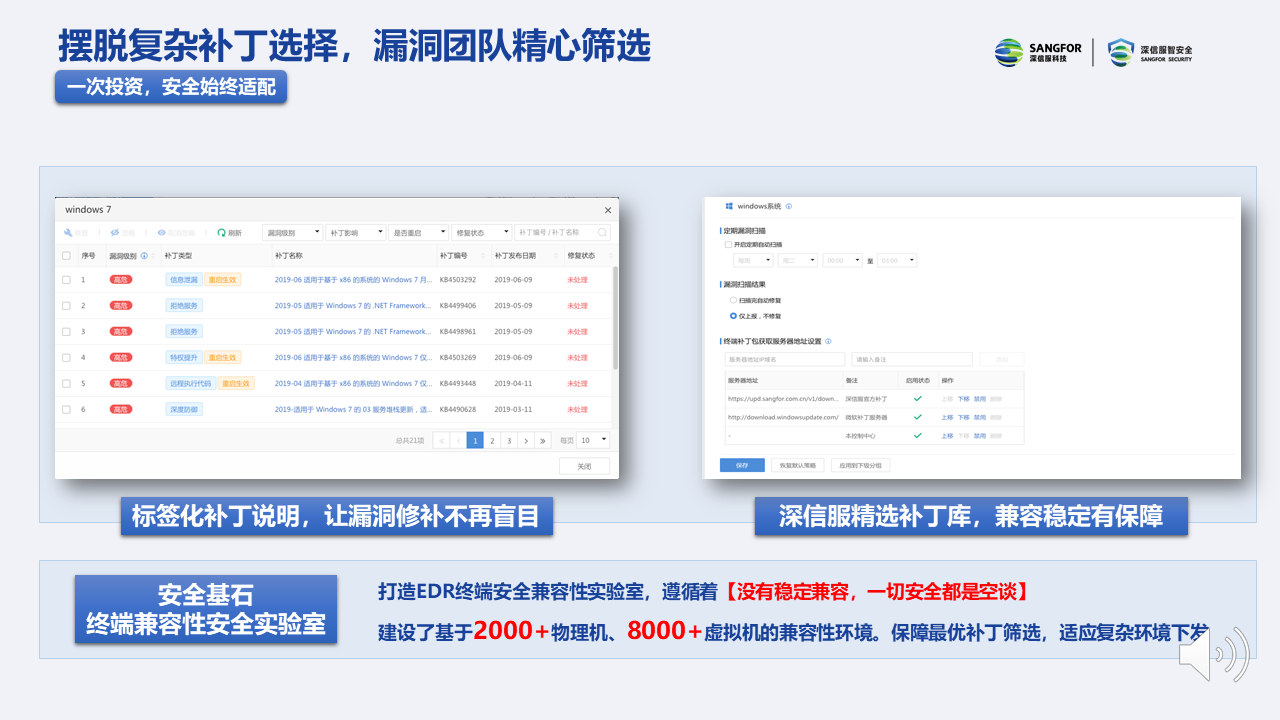
Task: Switch to page 2 in pagination
Action: point(492,440)
